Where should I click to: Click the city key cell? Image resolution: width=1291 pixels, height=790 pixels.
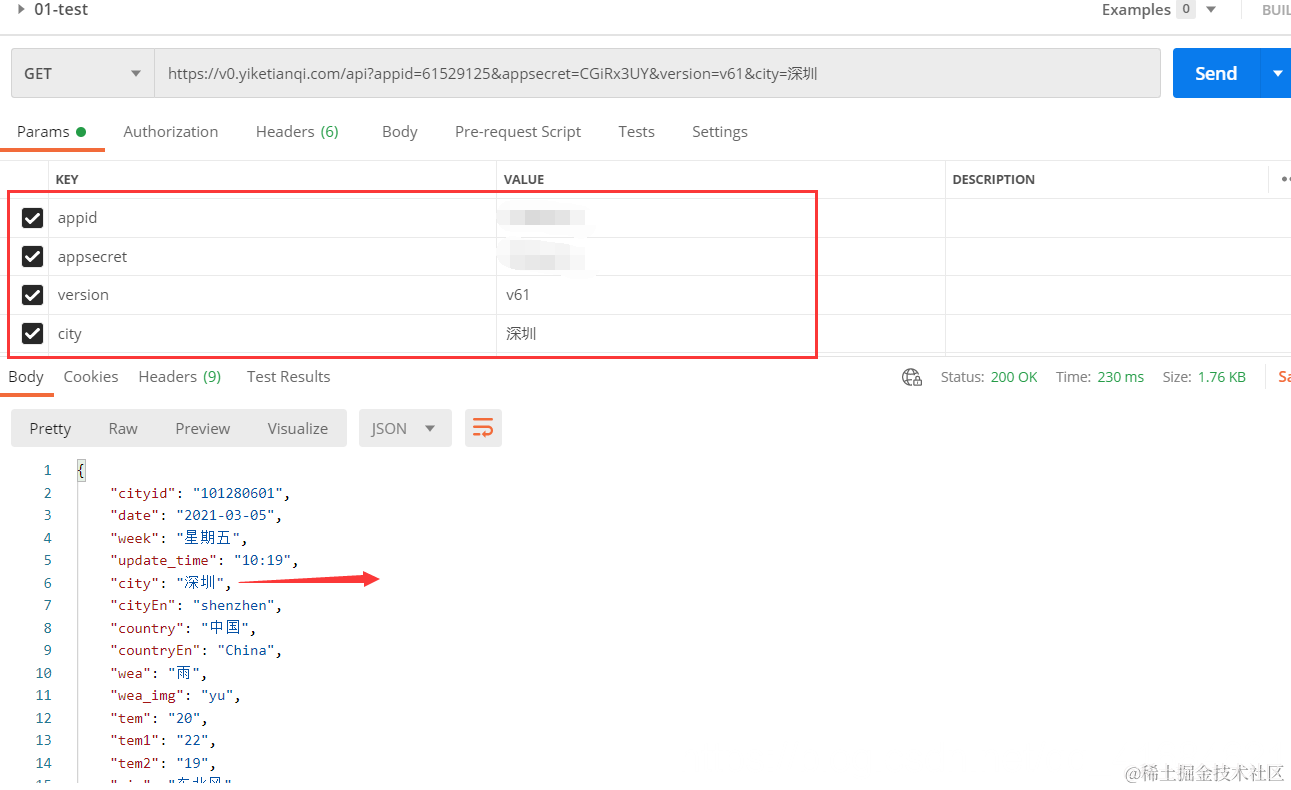coord(272,334)
